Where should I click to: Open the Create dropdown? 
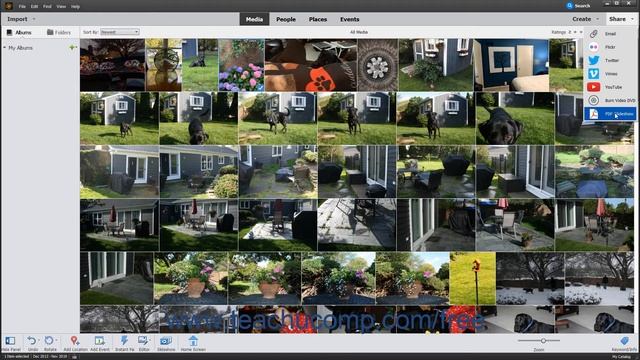pos(585,19)
